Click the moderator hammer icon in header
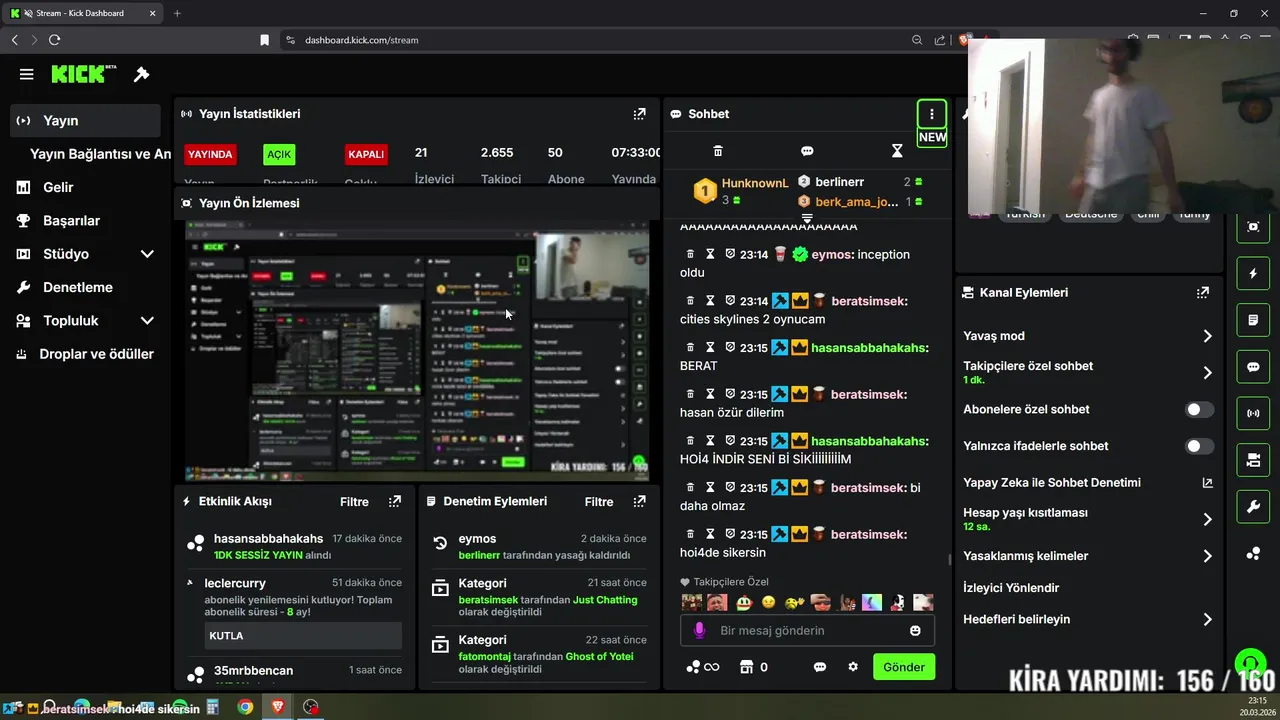 click(142, 74)
